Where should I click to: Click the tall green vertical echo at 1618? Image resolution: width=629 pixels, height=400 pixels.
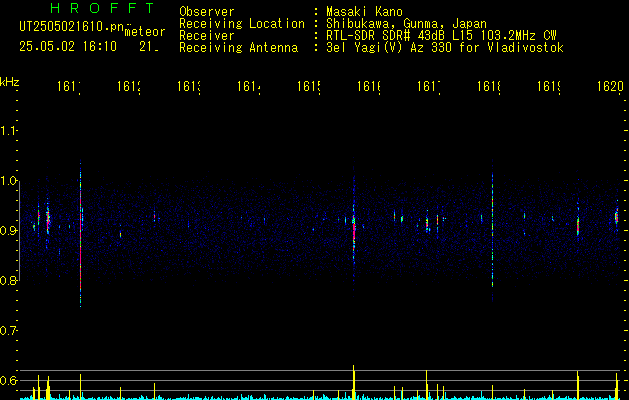pos(492,231)
